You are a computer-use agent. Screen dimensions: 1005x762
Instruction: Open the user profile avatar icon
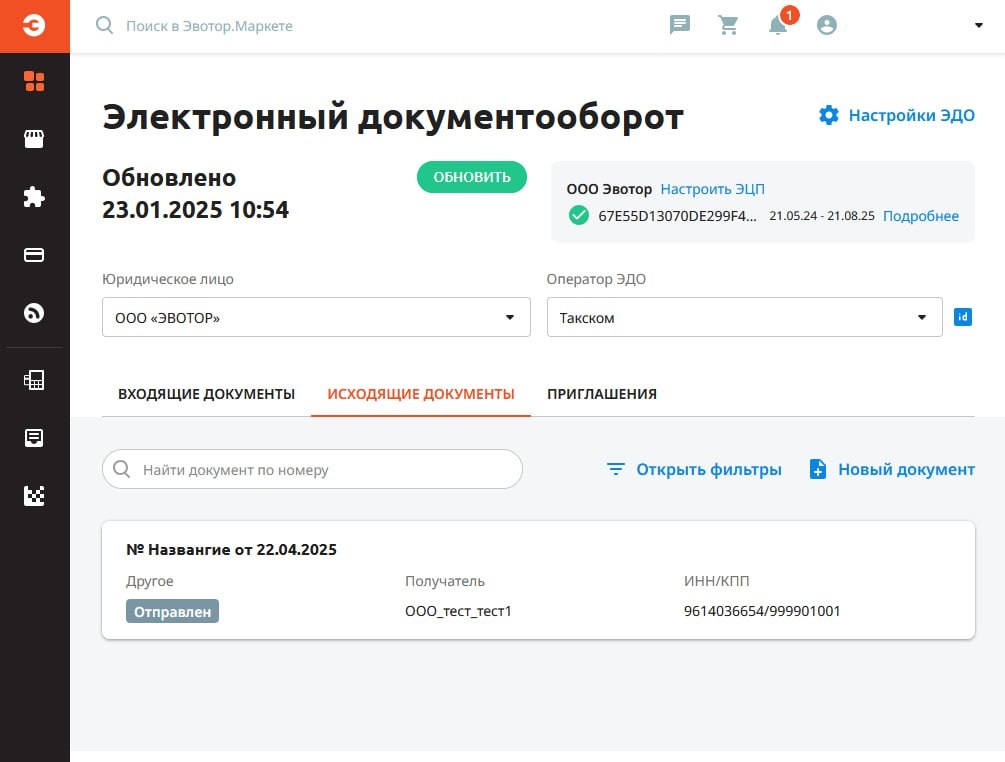tap(827, 25)
